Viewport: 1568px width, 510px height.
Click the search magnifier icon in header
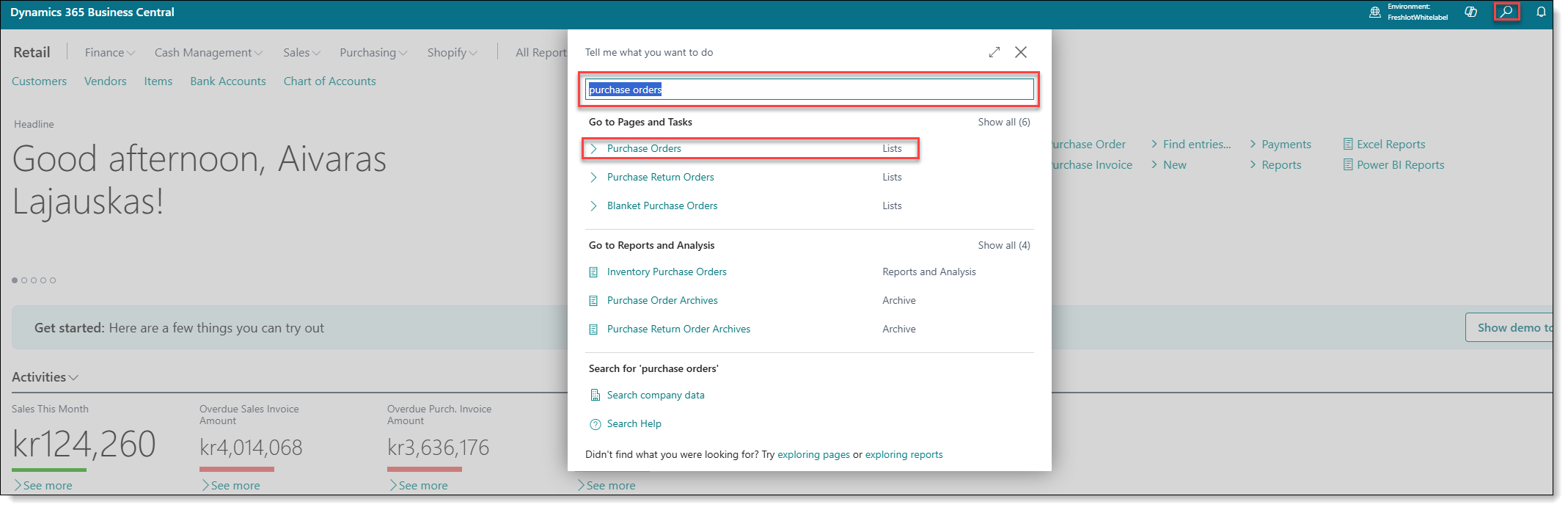pyautogui.click(x=1506, y=12)
